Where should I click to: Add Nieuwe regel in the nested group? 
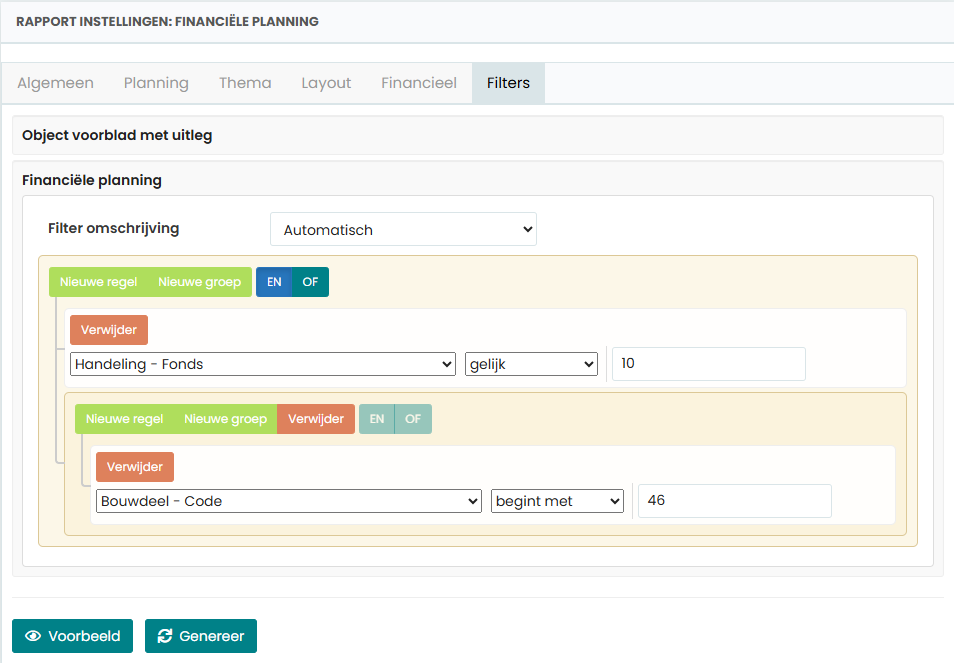pyautogui.click(x=125, y=419)
